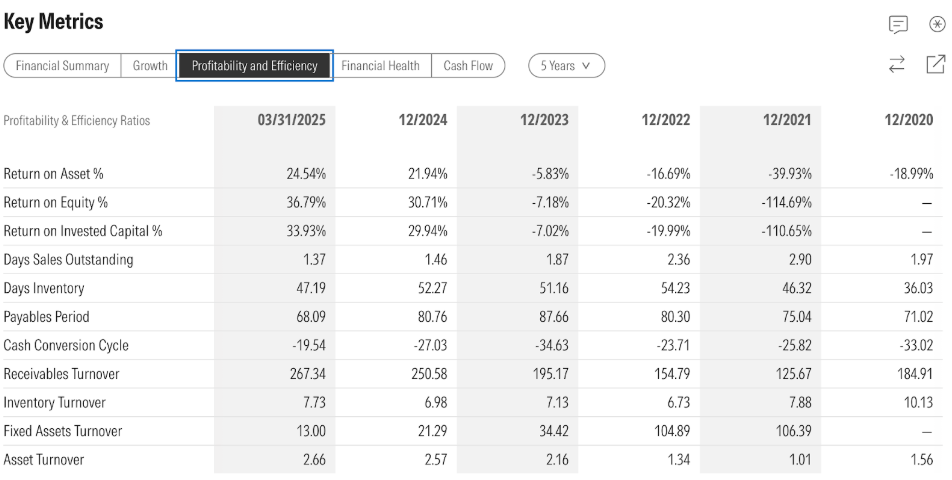Click the Return on Asset % row label

[x=54, y=174]
